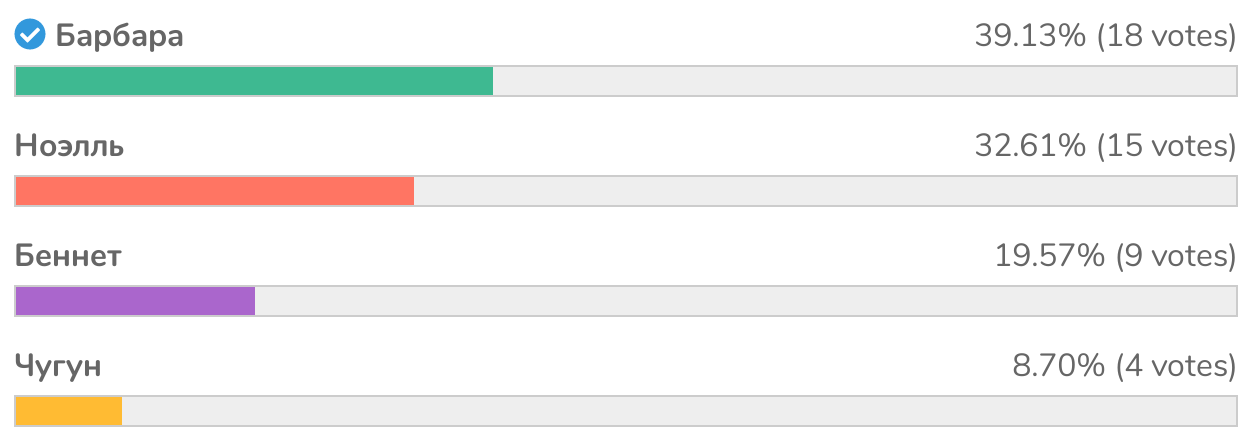This screenshot has width=1252, height=446.
Task: Choose the Беннет poll option label
Action: [x=68, y=257]
